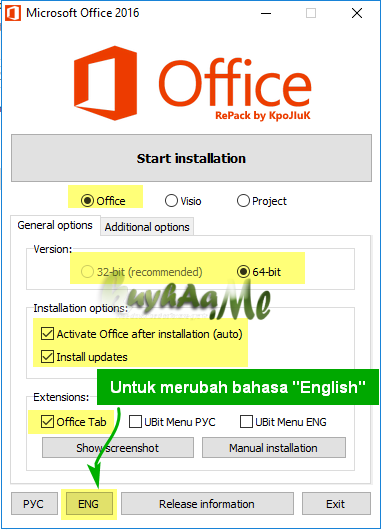Image resolution: width=381 pixels, height=530 pixels.
Task: Switch to the General options tab
Action: click(55, 225)
